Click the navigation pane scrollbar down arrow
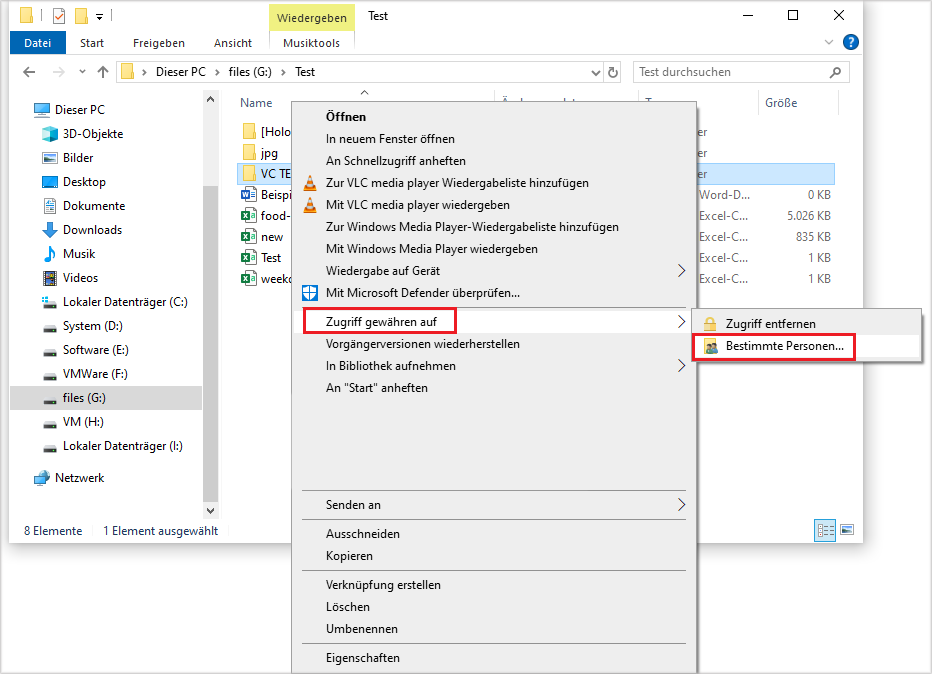This screenshot has width=932, height=674. 210,511
